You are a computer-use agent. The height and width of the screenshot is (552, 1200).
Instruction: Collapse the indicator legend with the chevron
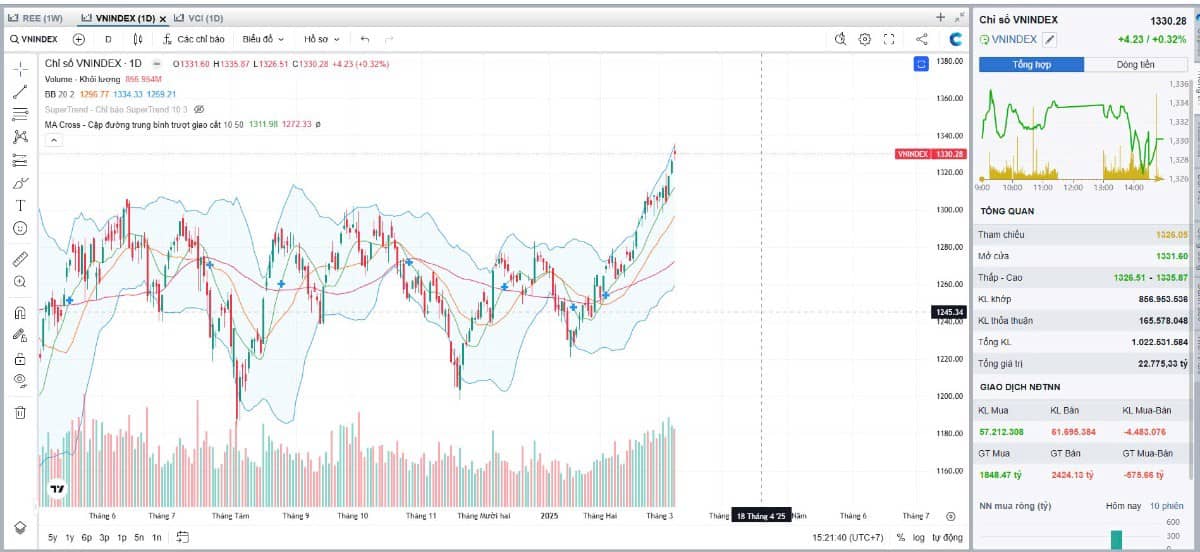(x=54, y=141)
